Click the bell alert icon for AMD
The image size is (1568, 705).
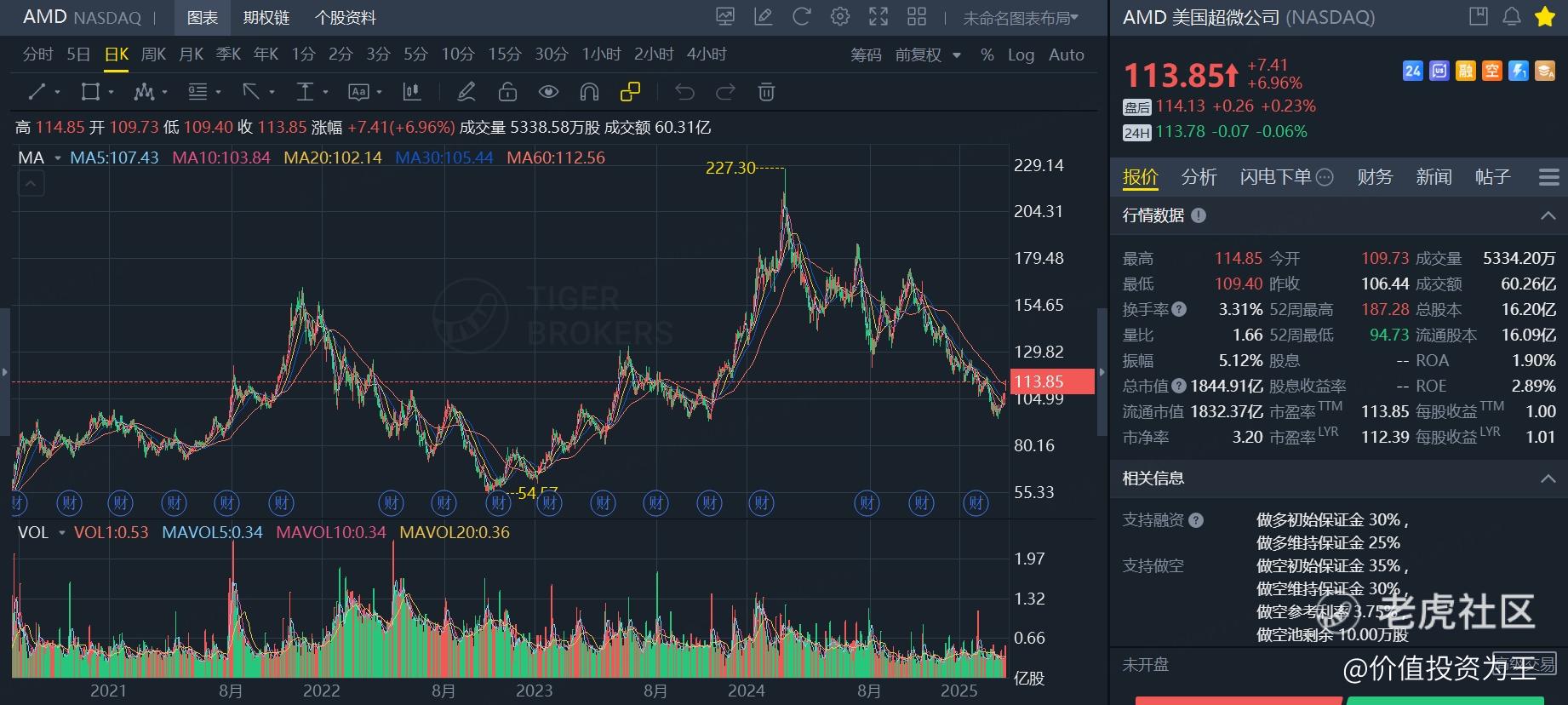point(1512,17)
